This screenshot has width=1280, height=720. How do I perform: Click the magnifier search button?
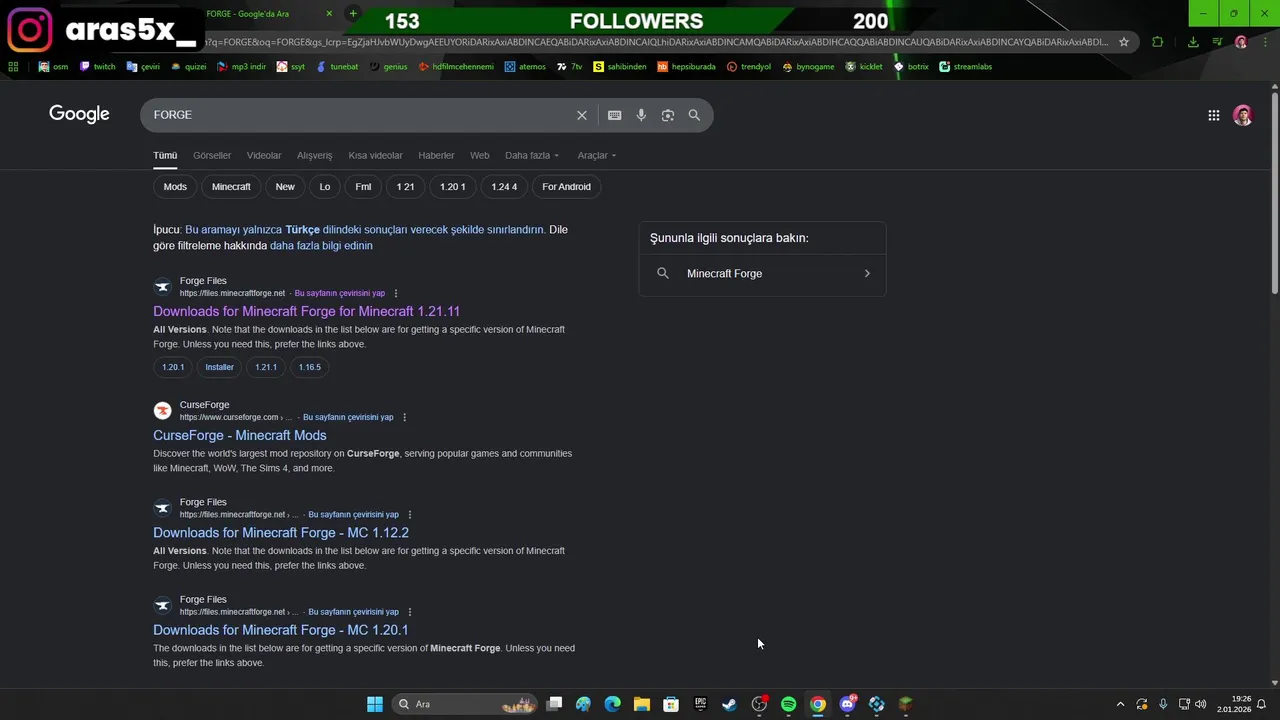[694, 115]
